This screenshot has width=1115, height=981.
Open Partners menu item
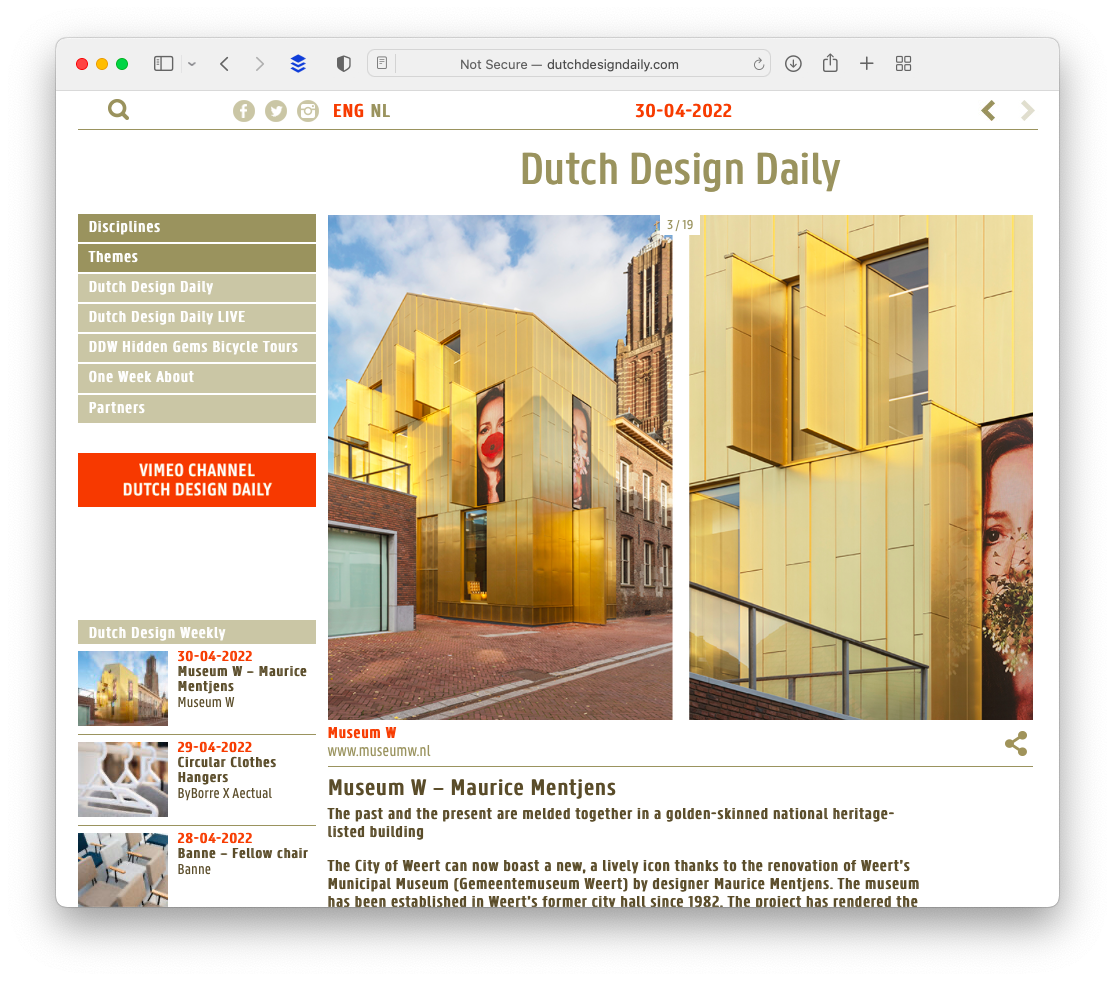(x=197, y=408)
